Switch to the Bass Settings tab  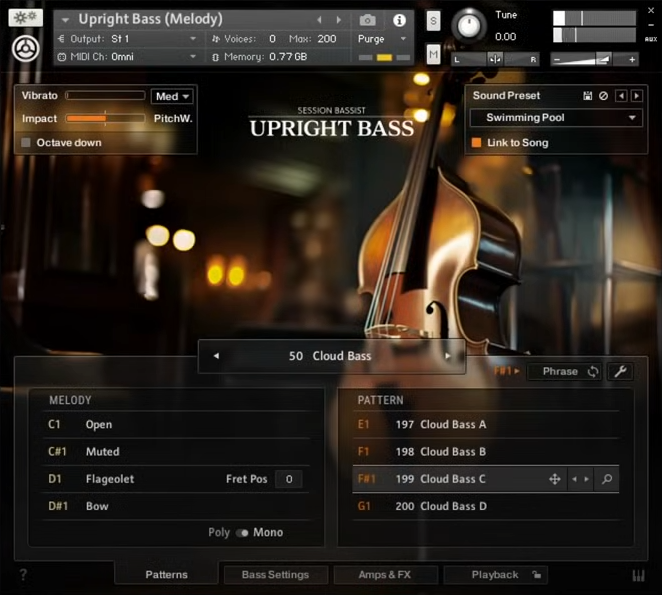pos(275,575)
